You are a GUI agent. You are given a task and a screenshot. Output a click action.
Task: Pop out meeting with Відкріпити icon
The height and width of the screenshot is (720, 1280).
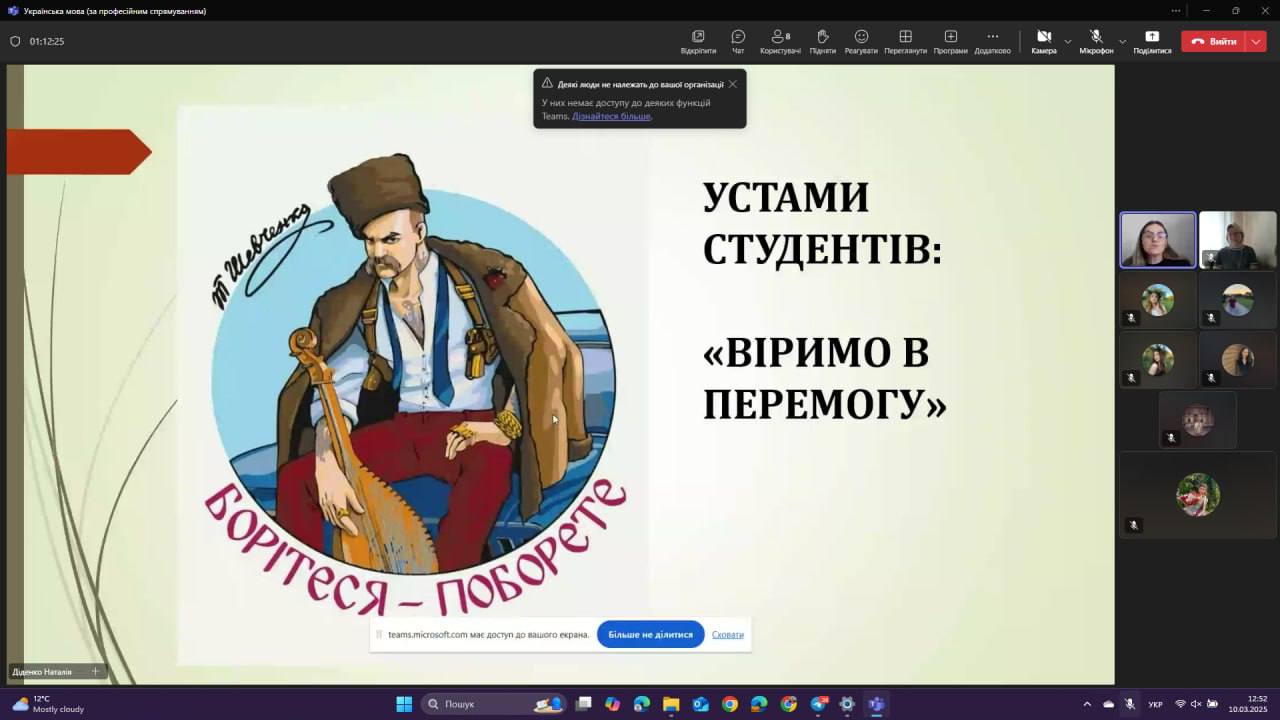(698, 41)
